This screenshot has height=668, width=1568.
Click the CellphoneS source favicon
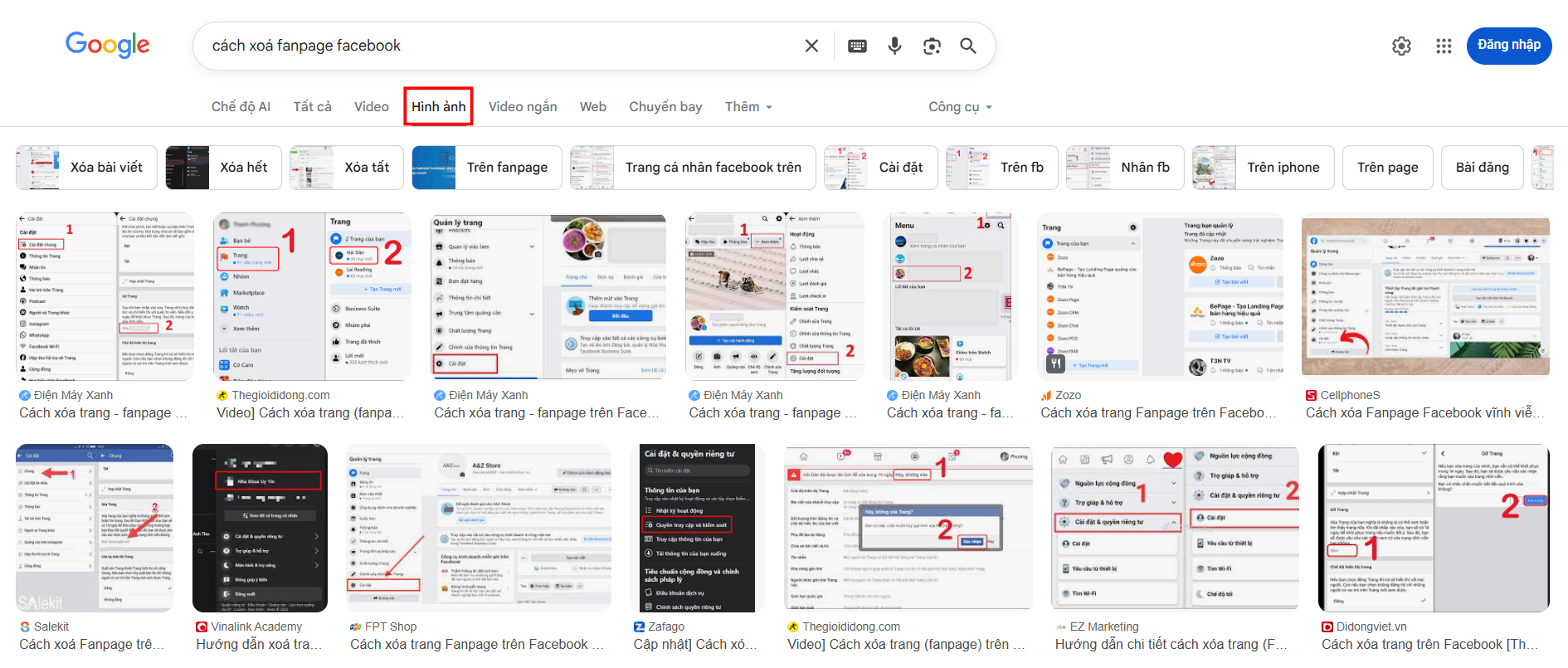1311,395
